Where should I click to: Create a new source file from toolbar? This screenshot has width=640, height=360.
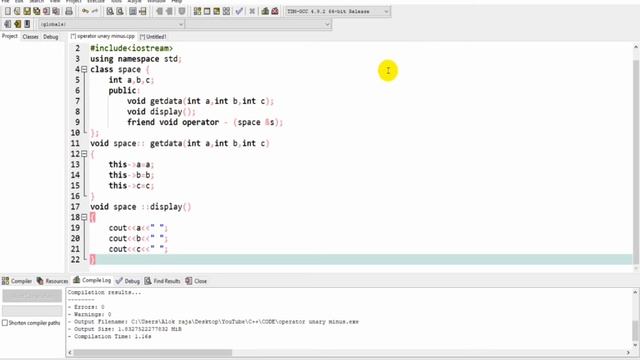(x=7, y=11)
